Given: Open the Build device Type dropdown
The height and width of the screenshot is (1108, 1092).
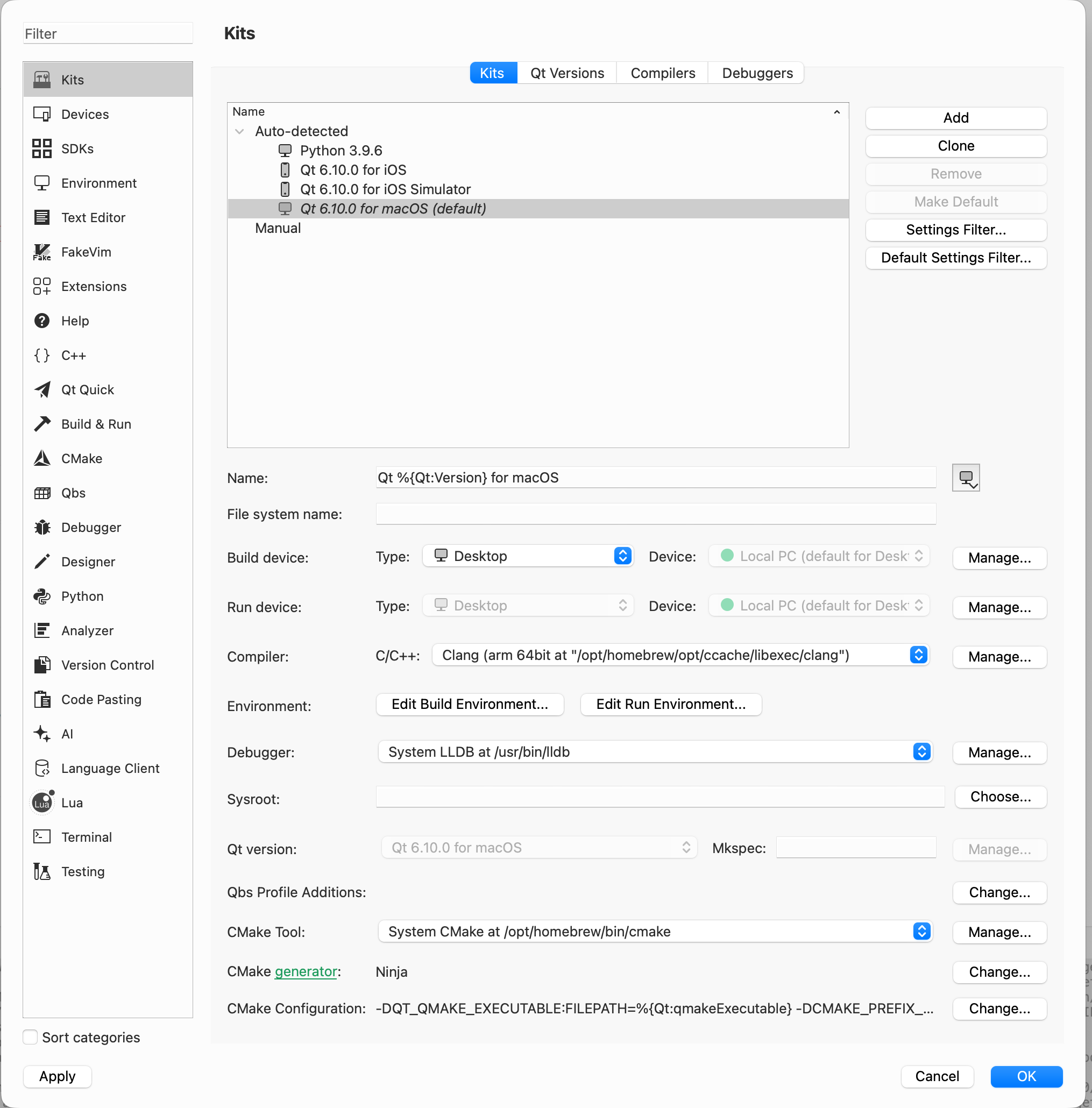Looking at the screenshot, I should [528, 556].
